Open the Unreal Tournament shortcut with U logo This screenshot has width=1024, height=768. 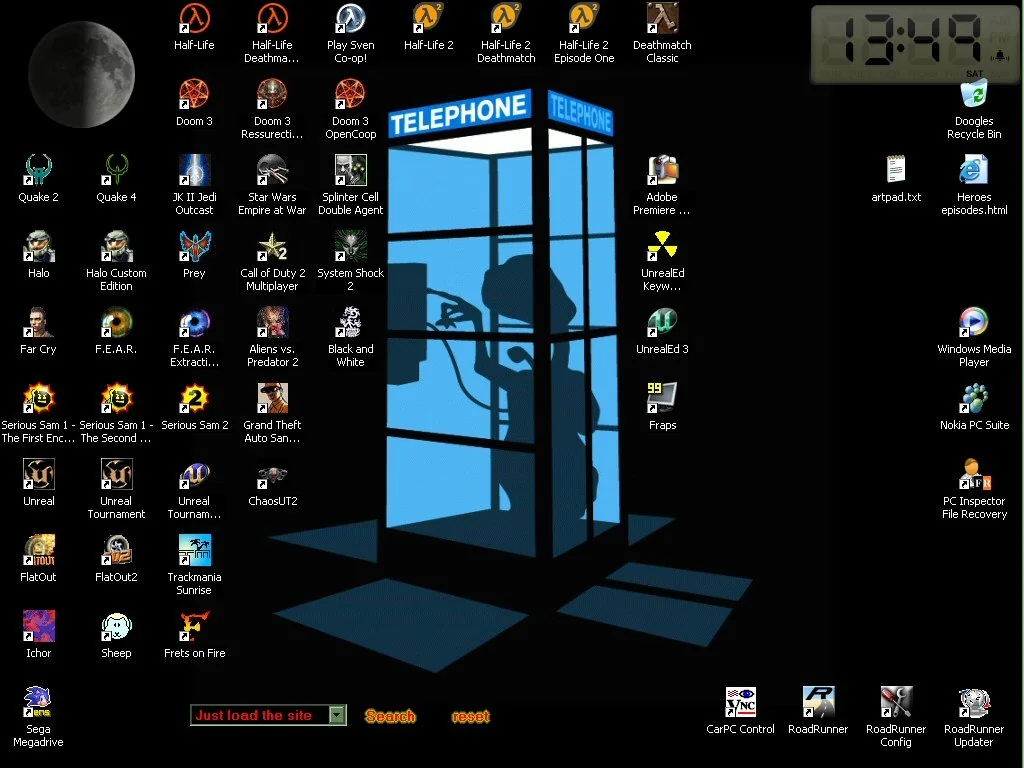point(116,475)
